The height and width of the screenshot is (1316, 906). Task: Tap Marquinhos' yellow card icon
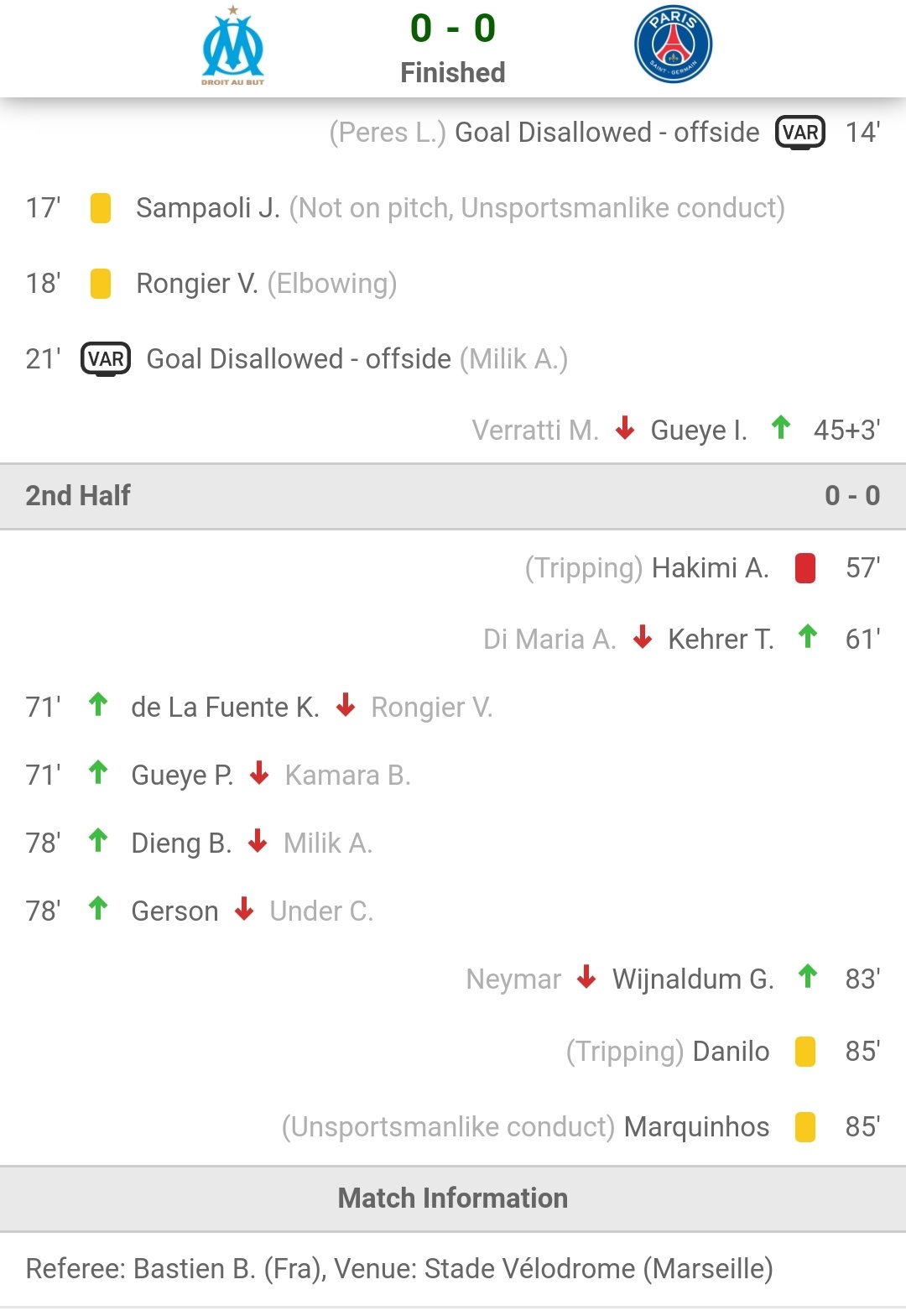click(x=805, y=1127)
